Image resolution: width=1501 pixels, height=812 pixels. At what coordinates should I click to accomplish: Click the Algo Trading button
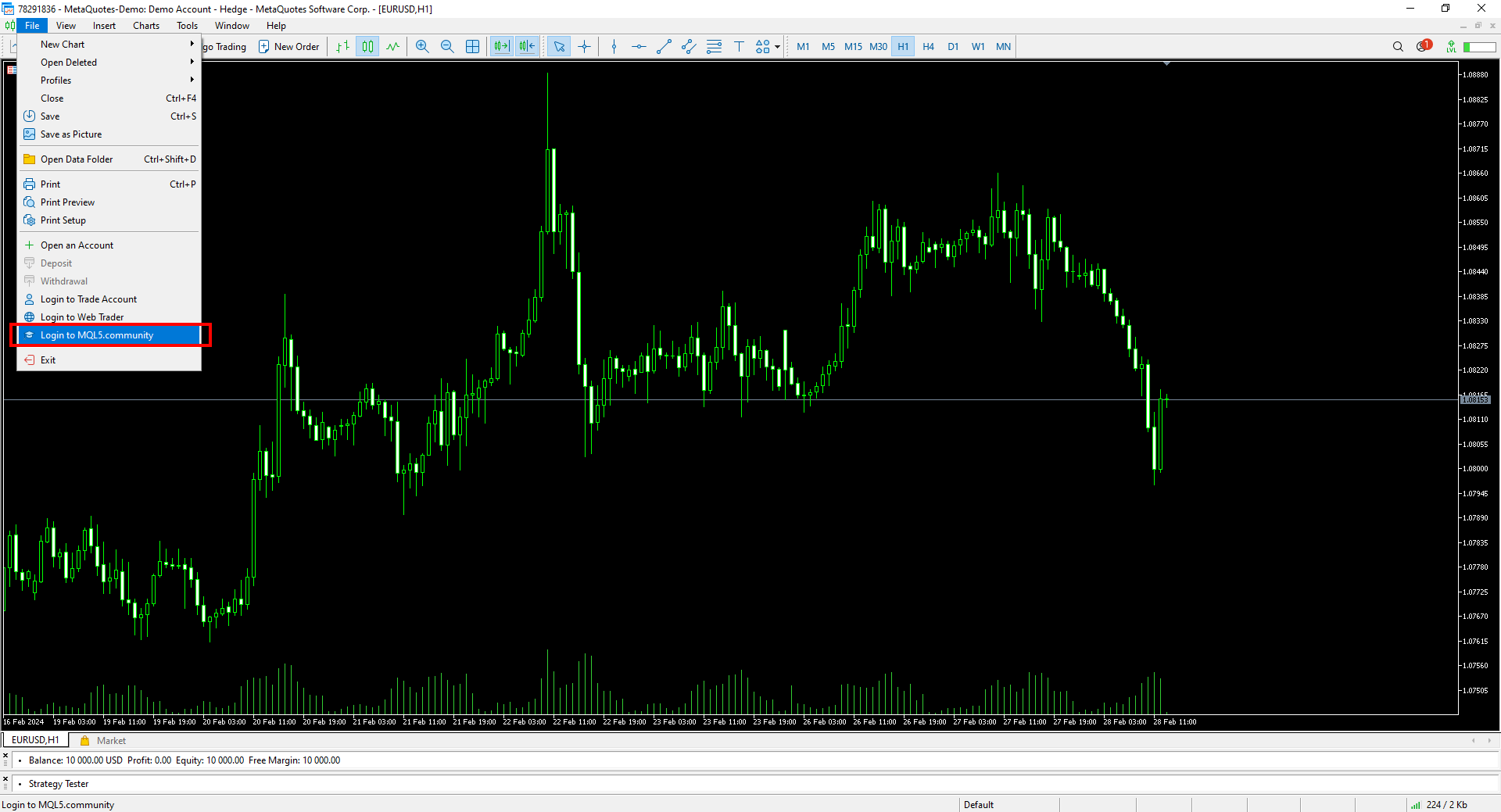coord(225,47)
